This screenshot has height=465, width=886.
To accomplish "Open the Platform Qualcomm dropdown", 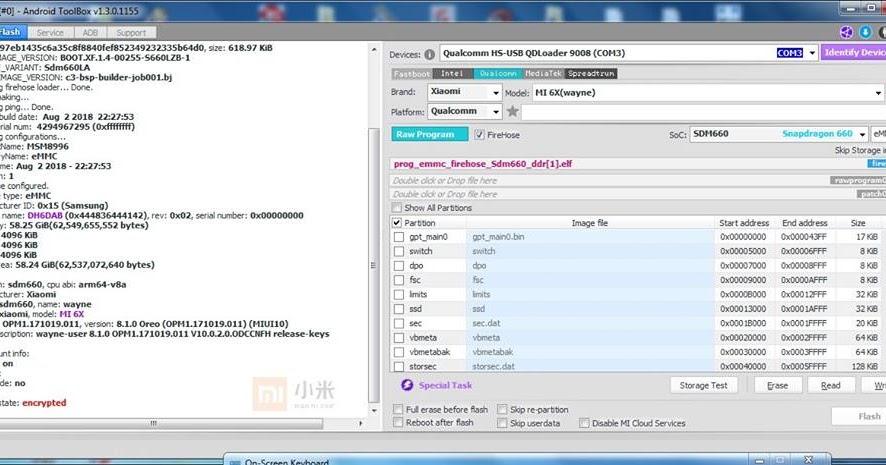I will [496, 111].
